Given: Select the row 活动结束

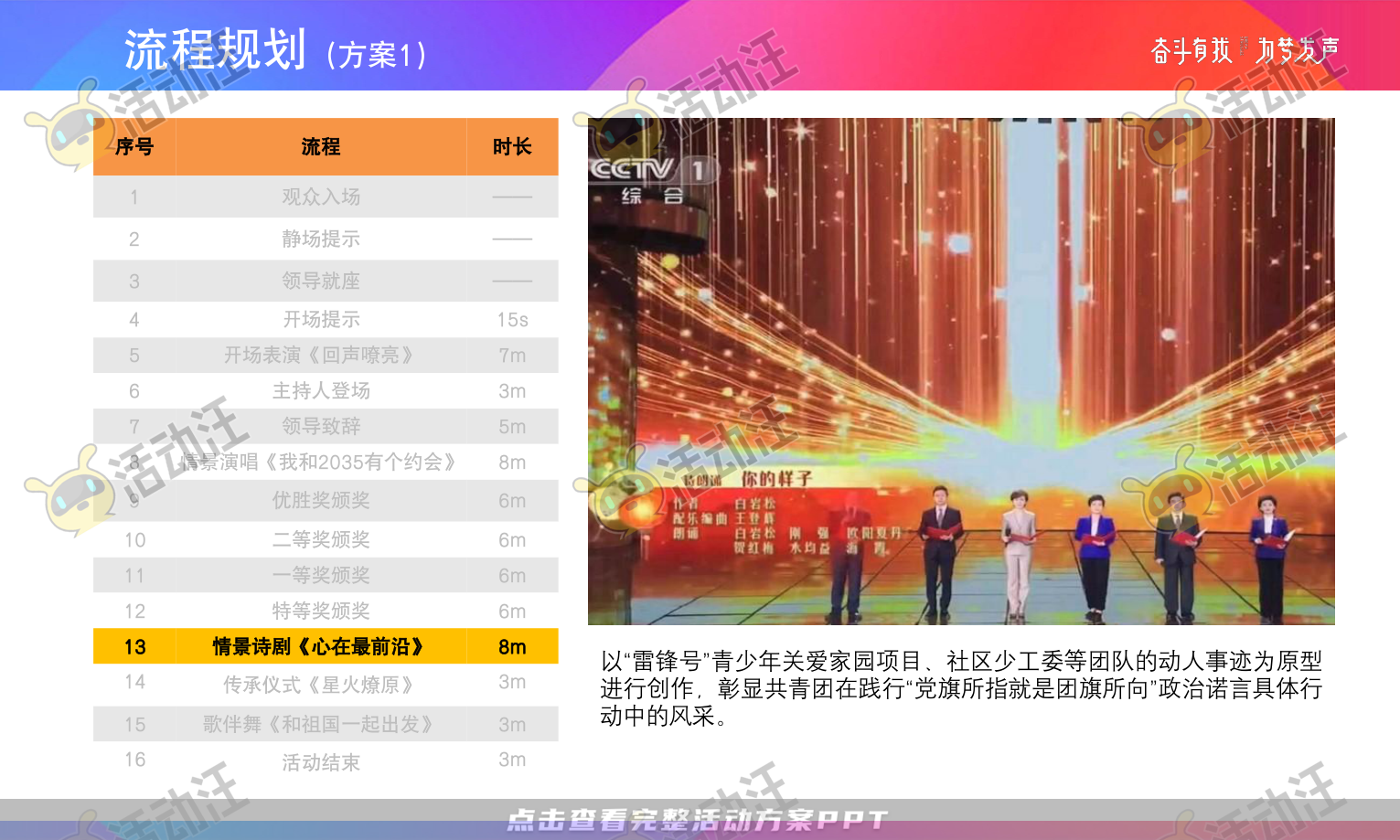Looking at the screenshot, I should [326, 760].
